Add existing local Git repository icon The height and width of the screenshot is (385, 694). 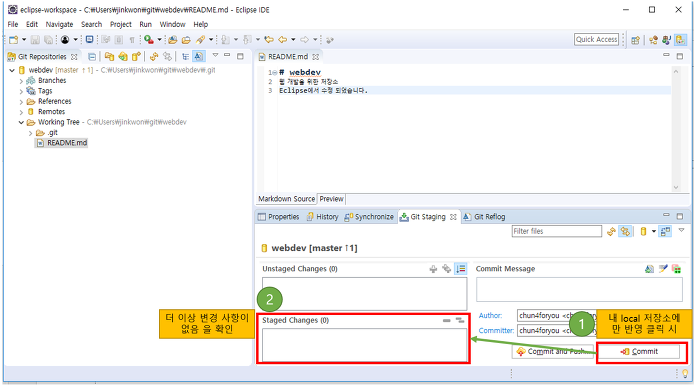click(x=109, y=57)
